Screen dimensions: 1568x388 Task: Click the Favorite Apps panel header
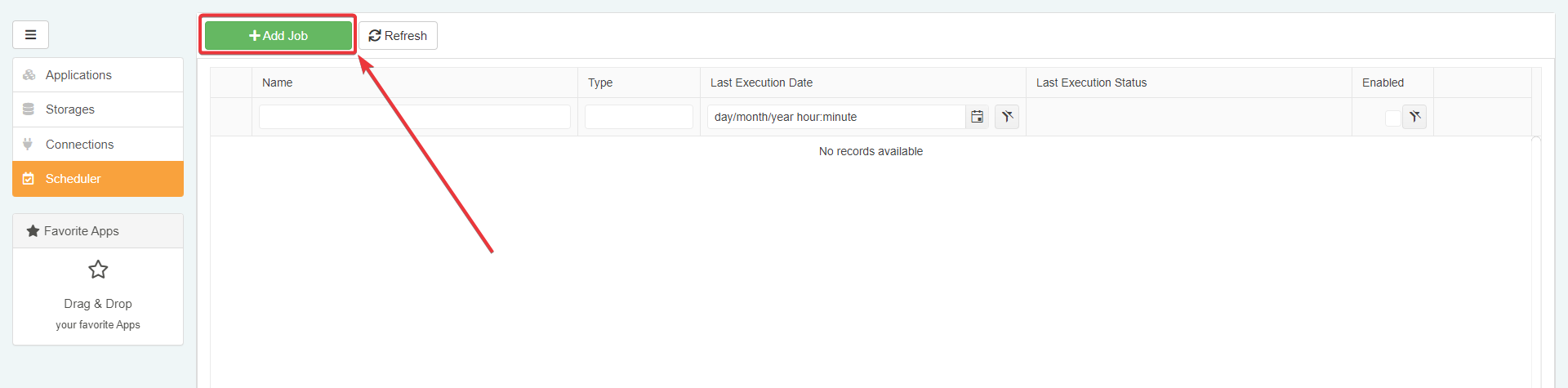98,231
